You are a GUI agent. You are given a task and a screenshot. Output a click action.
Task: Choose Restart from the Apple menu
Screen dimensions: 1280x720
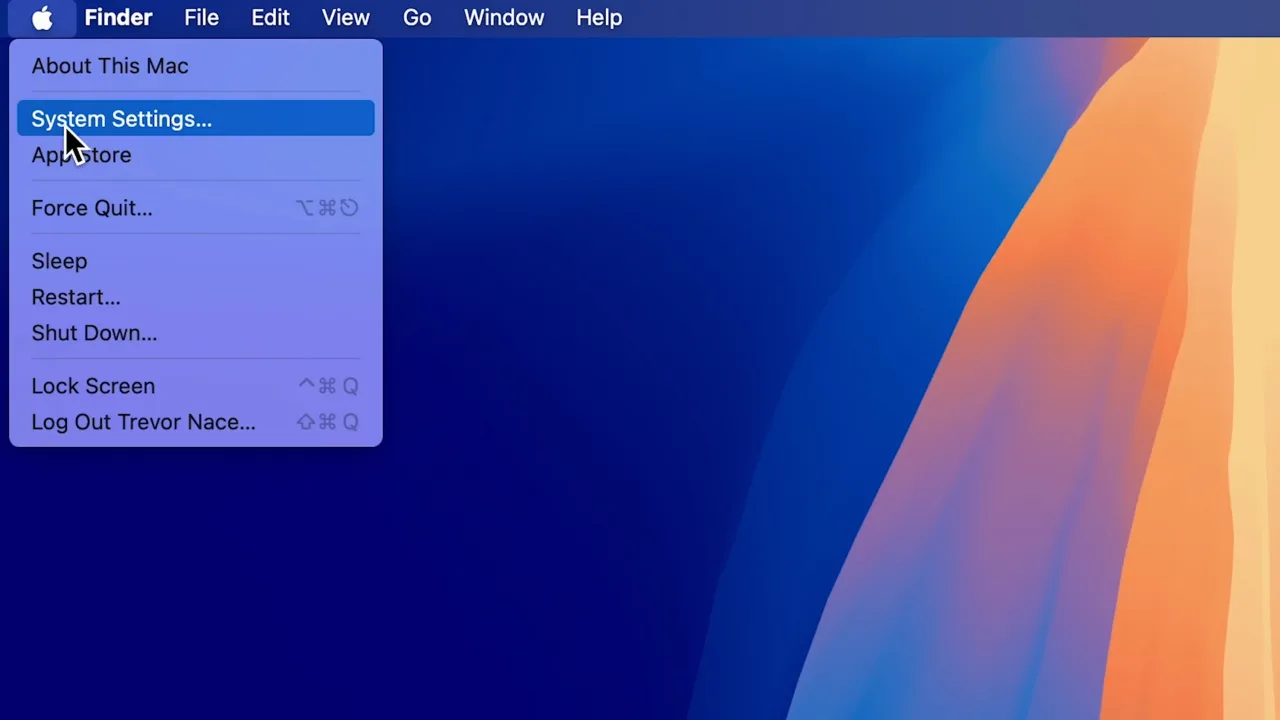click(76, 297)
